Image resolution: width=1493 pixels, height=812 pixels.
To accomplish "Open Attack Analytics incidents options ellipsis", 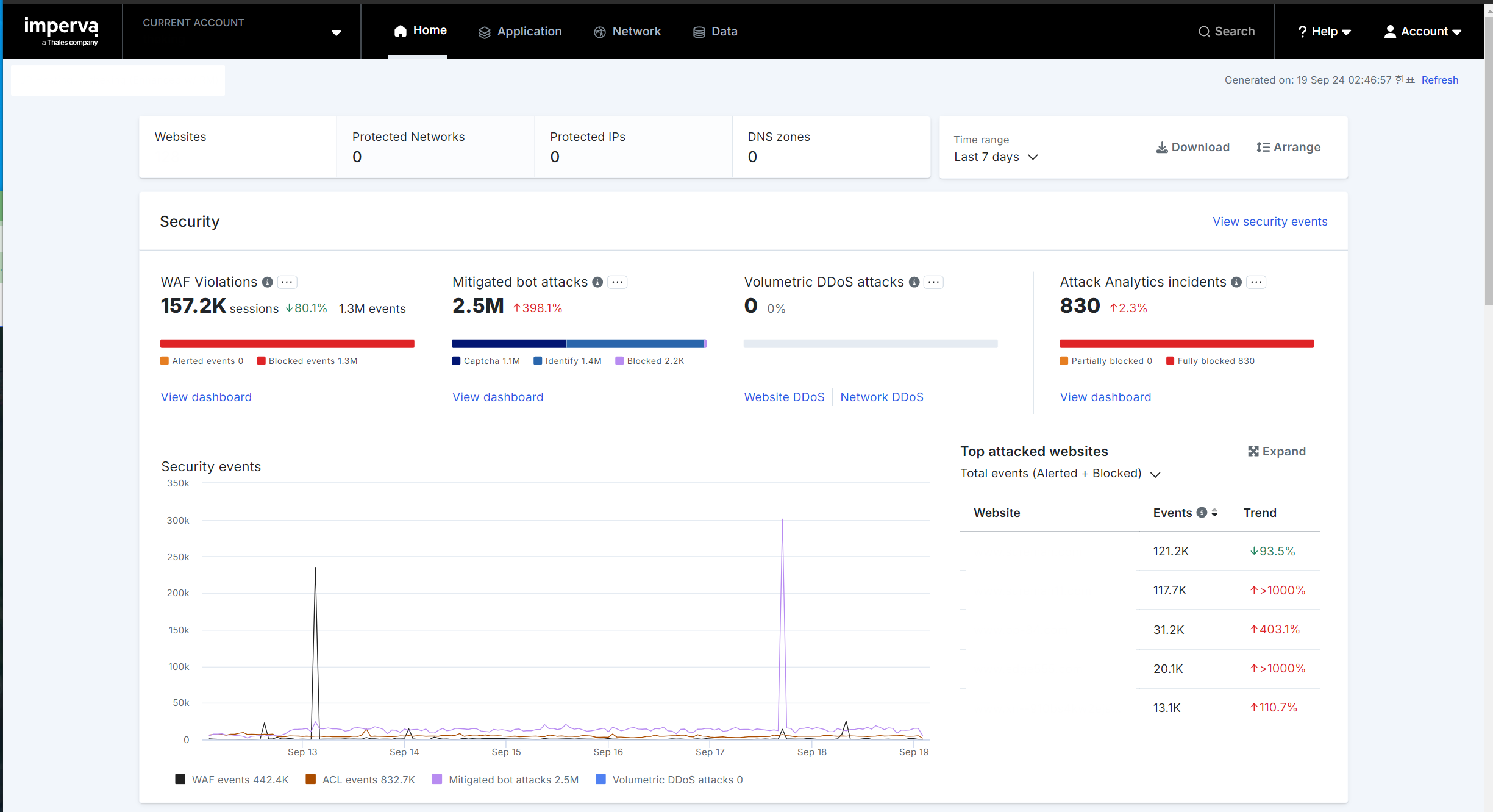I will coord(1256,282).
